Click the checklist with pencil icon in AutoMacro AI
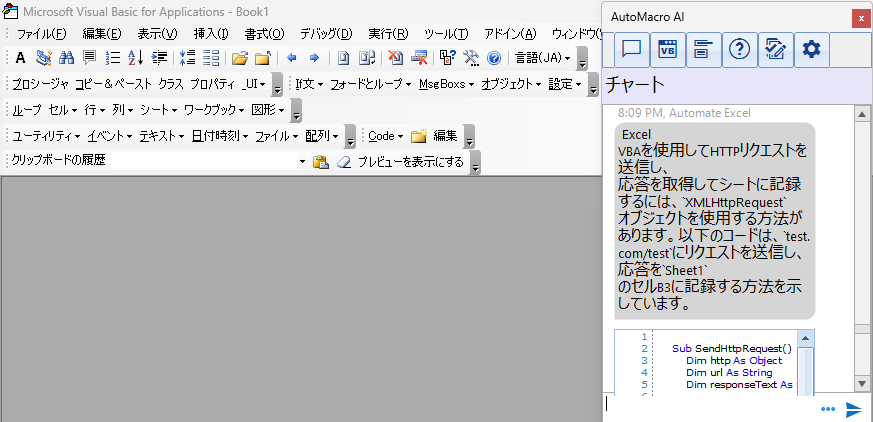Screen dimensions: 873x422 776,50
